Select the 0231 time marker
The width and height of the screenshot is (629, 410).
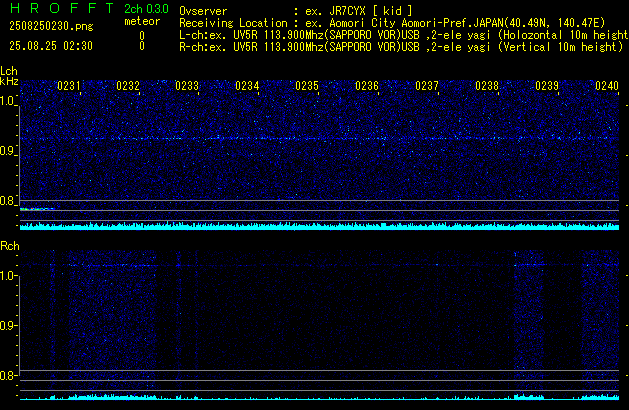click(69, 86)
